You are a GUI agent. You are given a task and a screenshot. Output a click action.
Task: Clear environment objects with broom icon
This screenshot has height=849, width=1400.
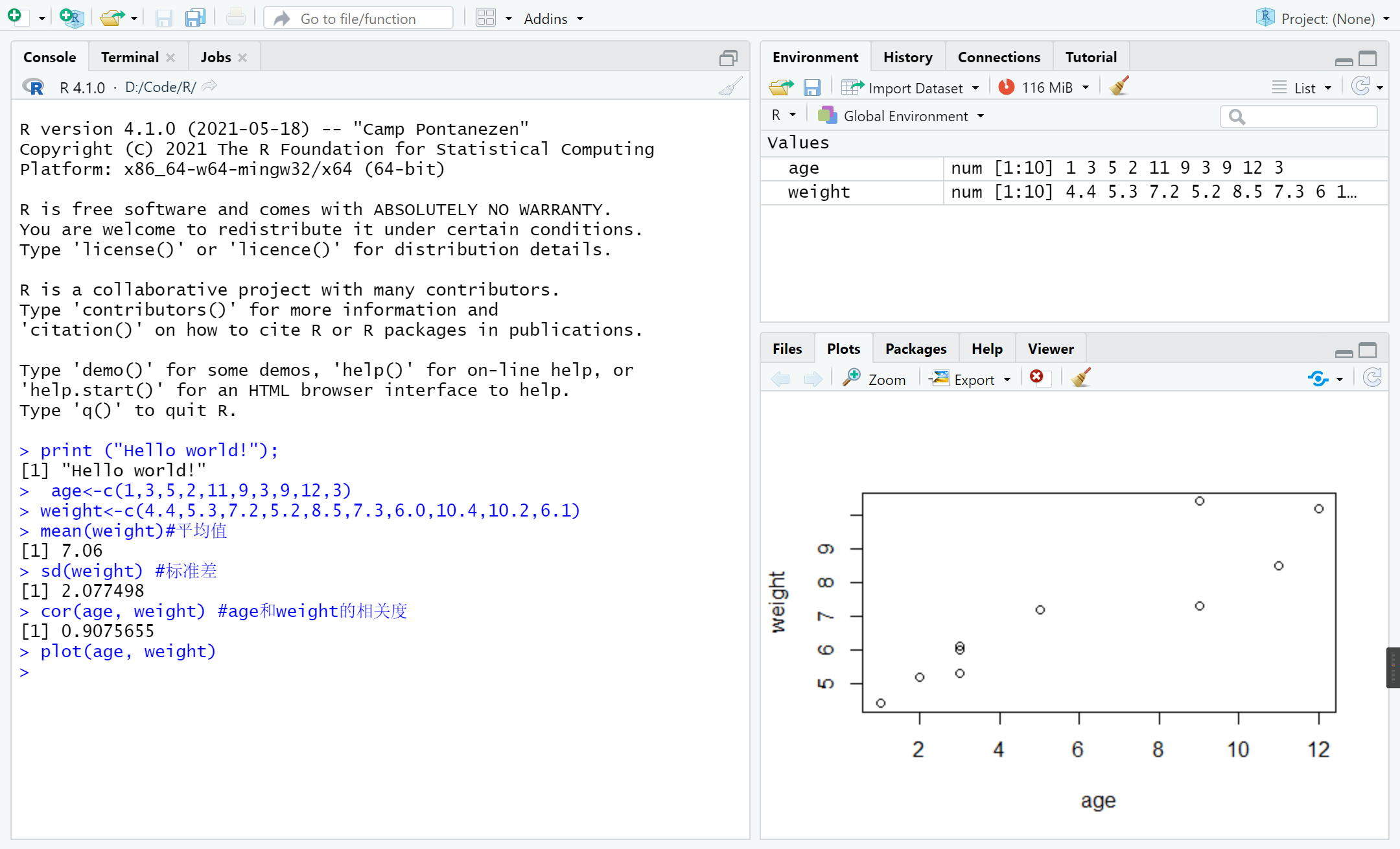pyautogui.click(x=1119, y=86)
